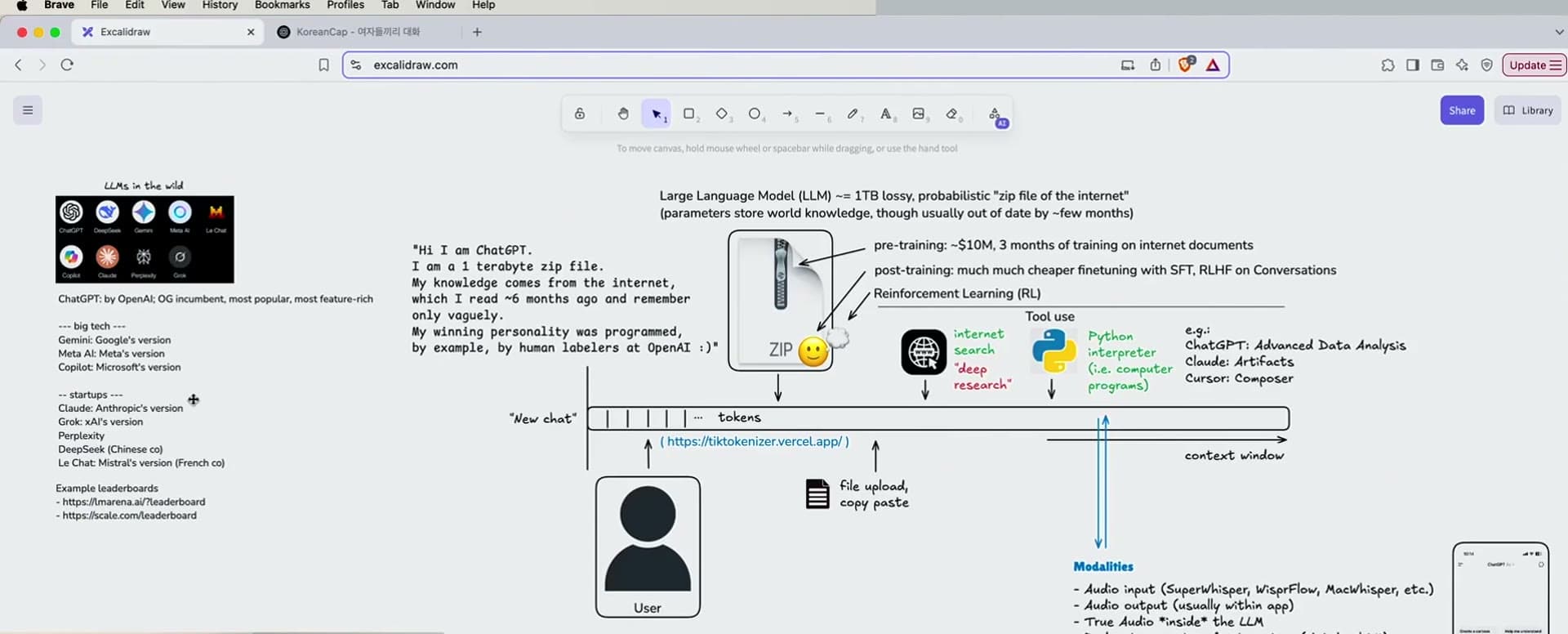Viewport: 1568px width, 634px height.
Task: Open the Library panel
Action: 1527,110
